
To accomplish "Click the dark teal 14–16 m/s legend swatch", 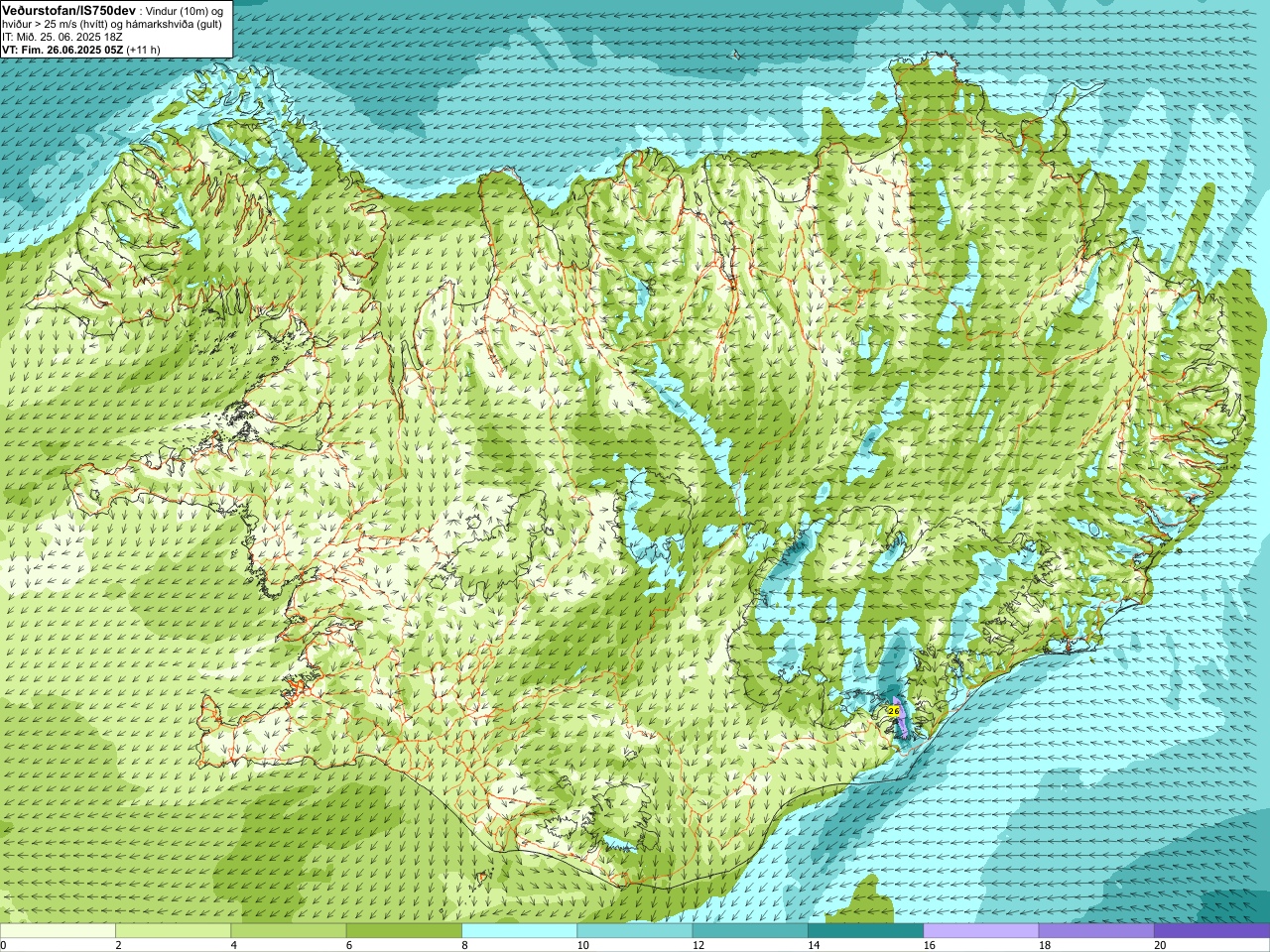I will click(865, 931).
